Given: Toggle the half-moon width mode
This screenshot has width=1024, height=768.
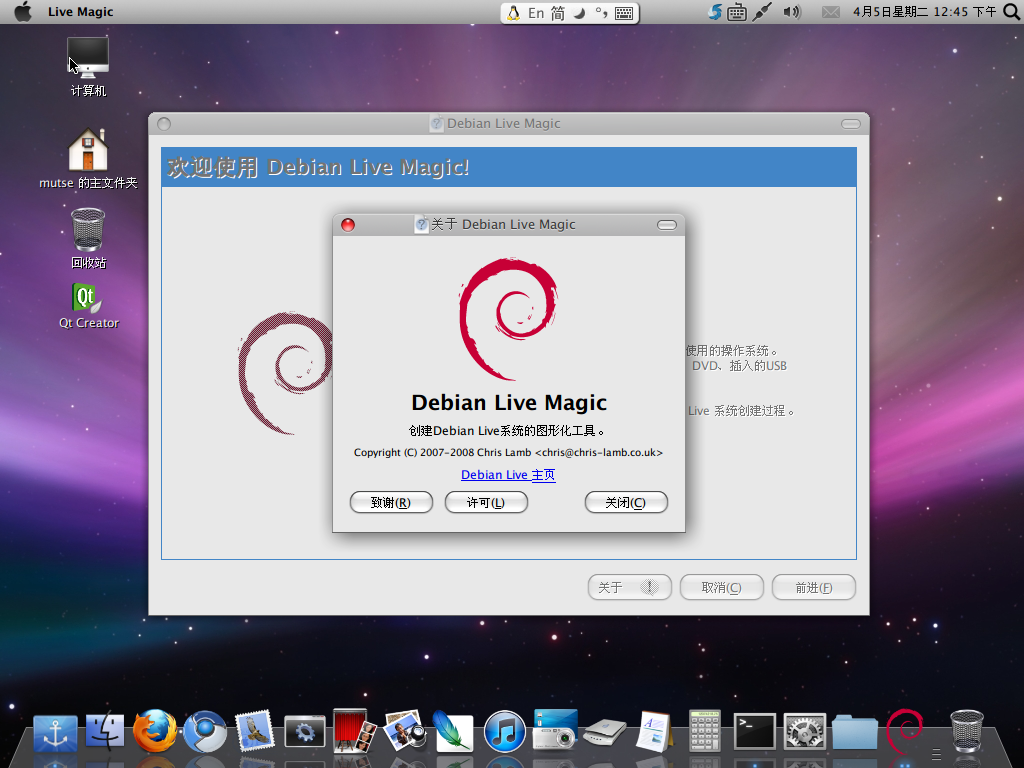Looking at the screenshot, I should 579,13.
